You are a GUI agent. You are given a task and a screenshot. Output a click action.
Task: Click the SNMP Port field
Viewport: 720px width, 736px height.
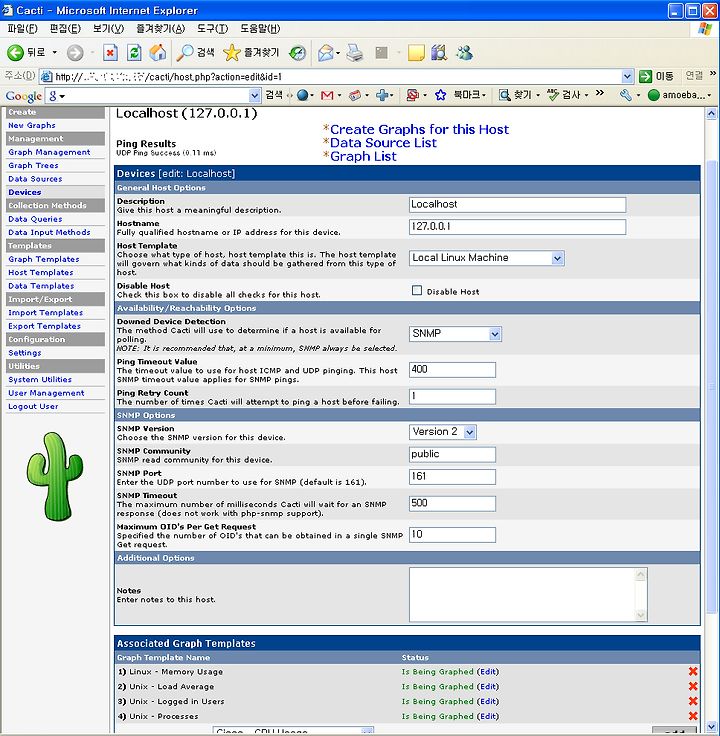tap(452, 477)
